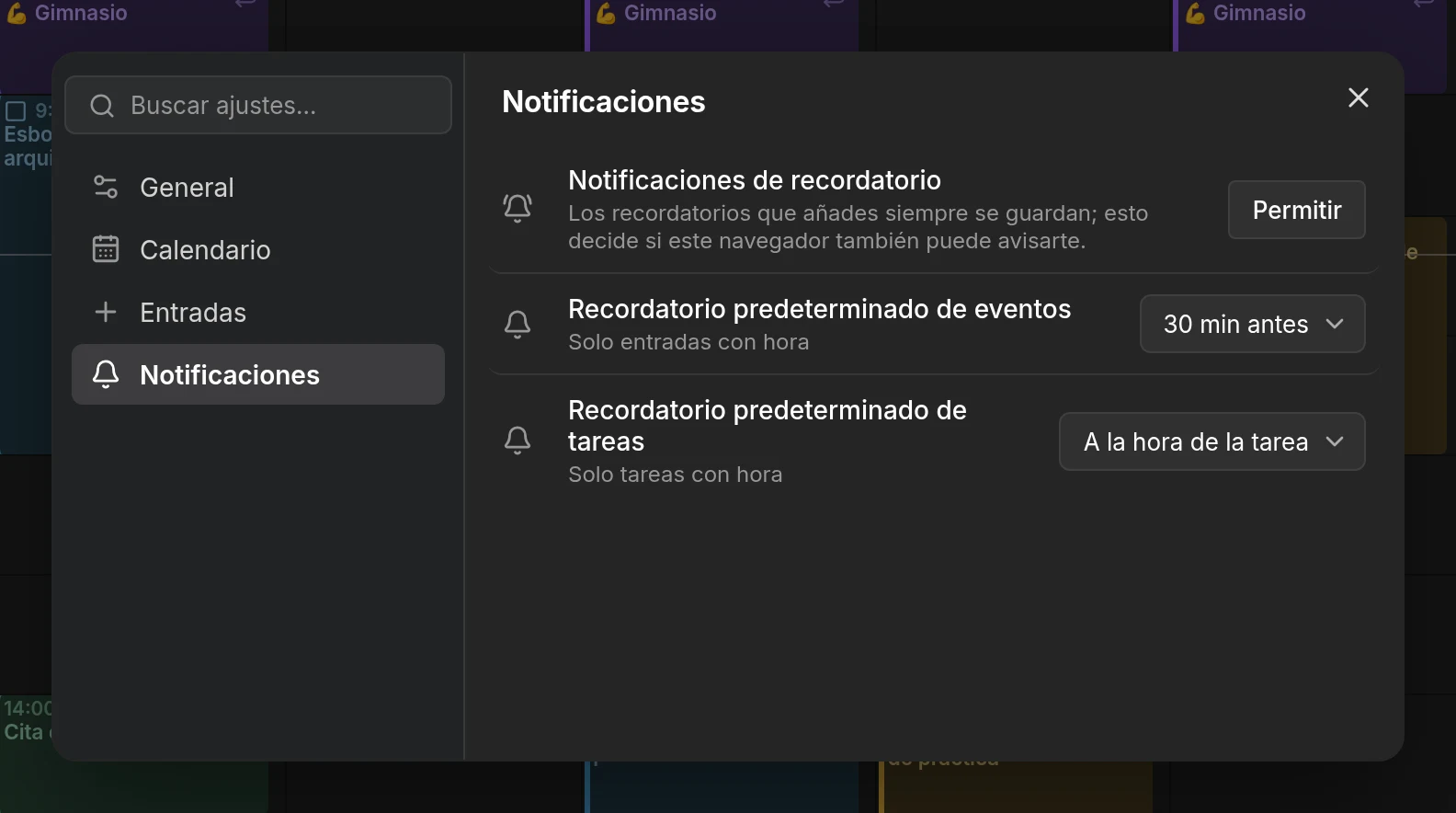Viewport: 1456px width, 813px height.
Task: Click the Calendario calendar icon
Action: point(106,249)
